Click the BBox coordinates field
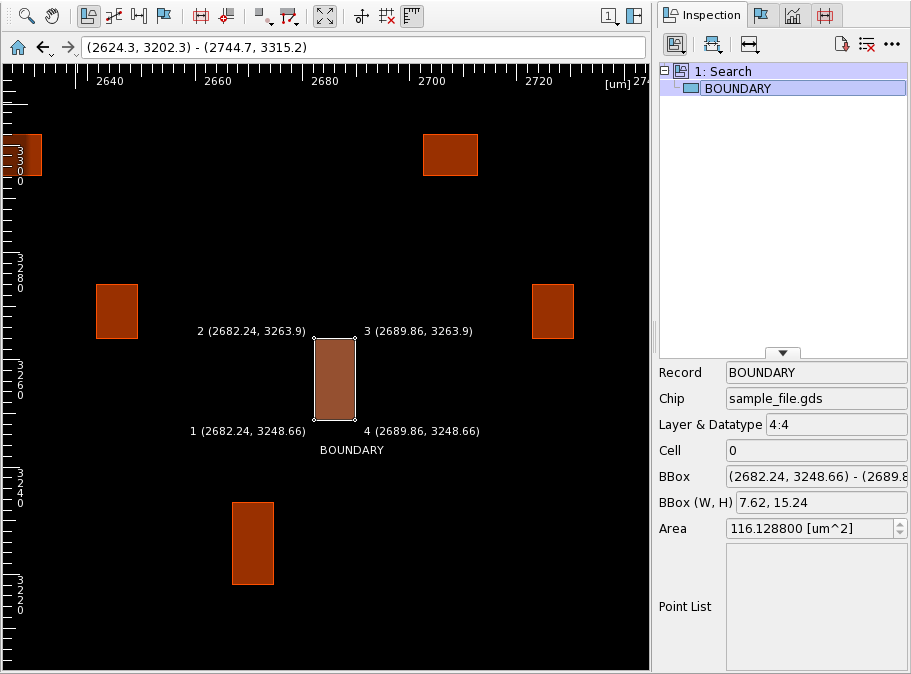911x674 pixels. pyautogui.click(x=816, y=476)
